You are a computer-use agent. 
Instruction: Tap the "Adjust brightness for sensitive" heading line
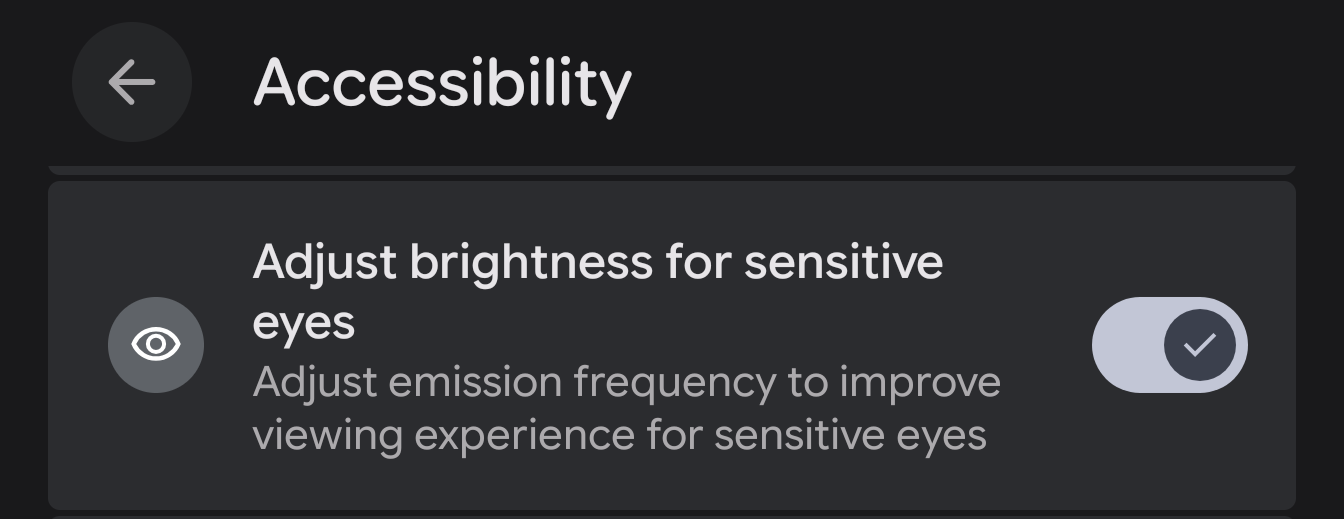(x=598, y=263)
